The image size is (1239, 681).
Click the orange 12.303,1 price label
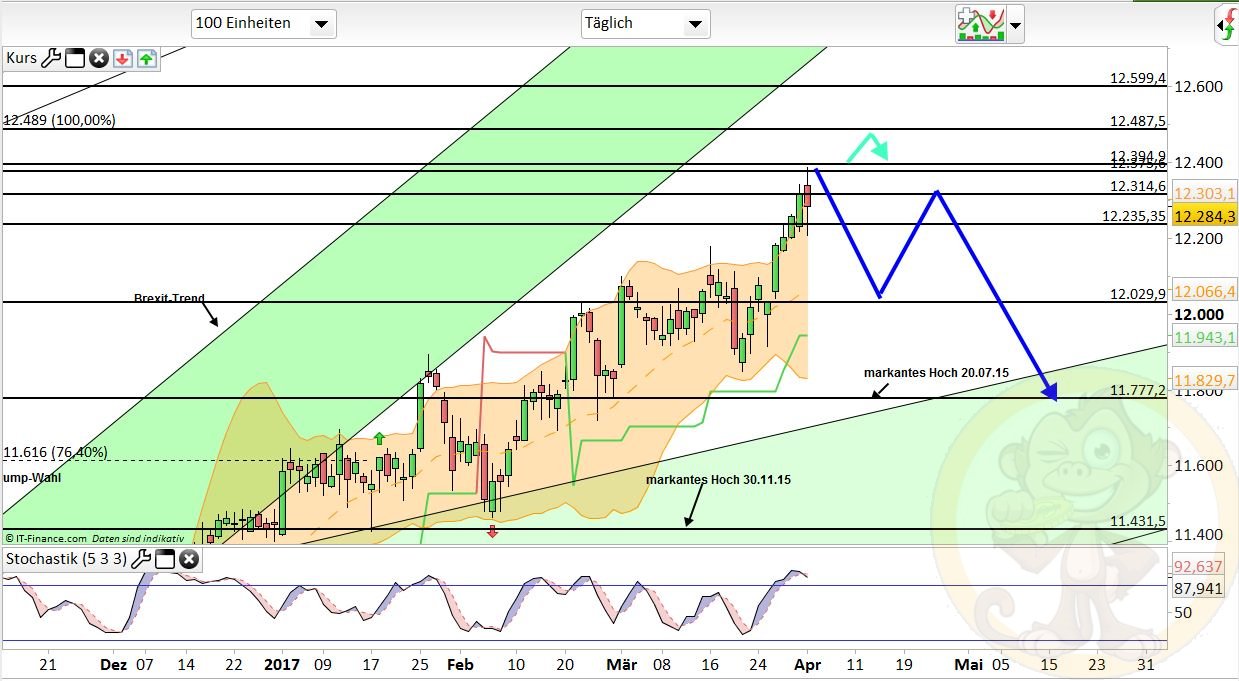[1203, 194]
